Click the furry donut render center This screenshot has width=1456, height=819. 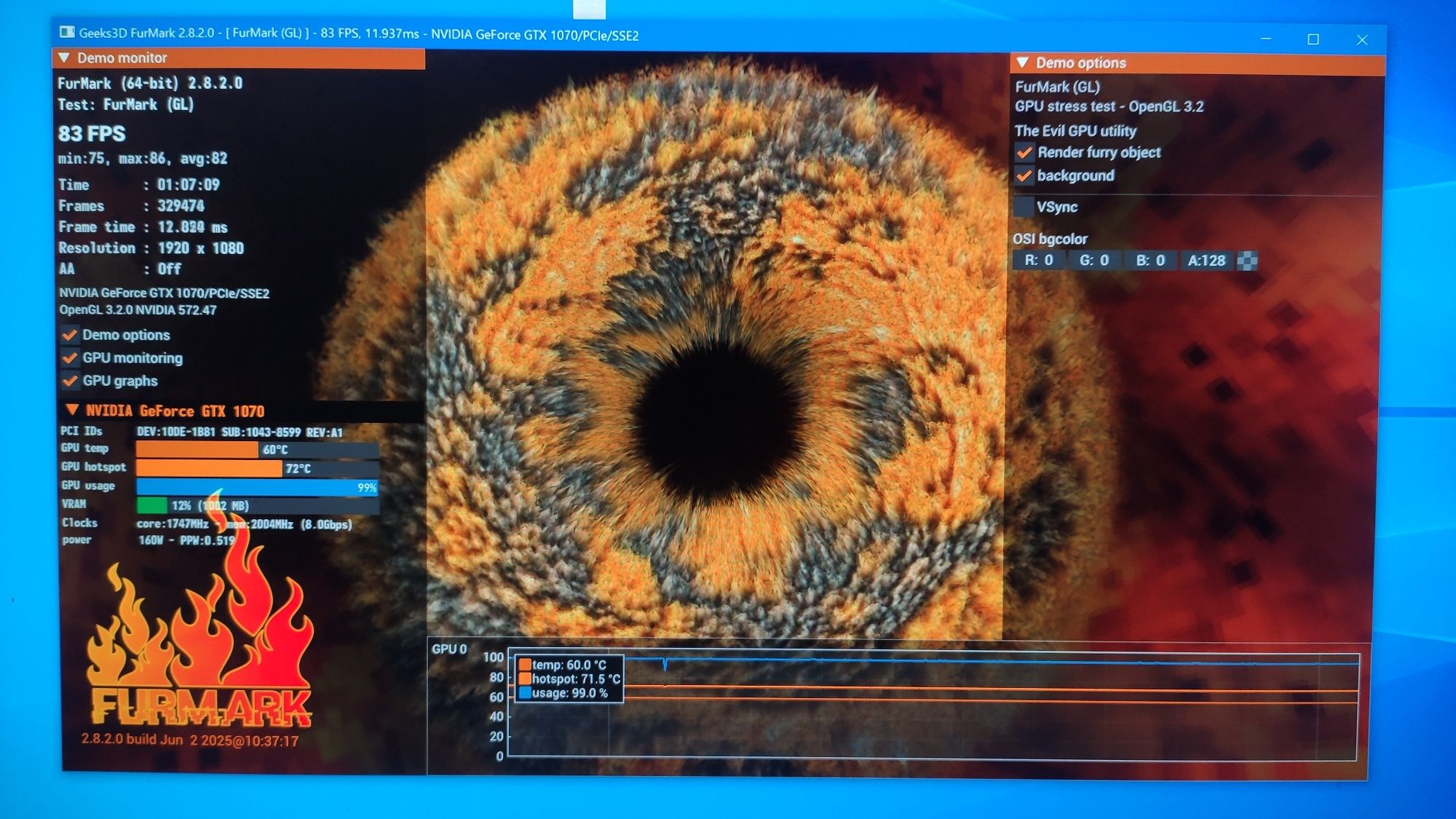pyautogui.click(x=717, y=422)
